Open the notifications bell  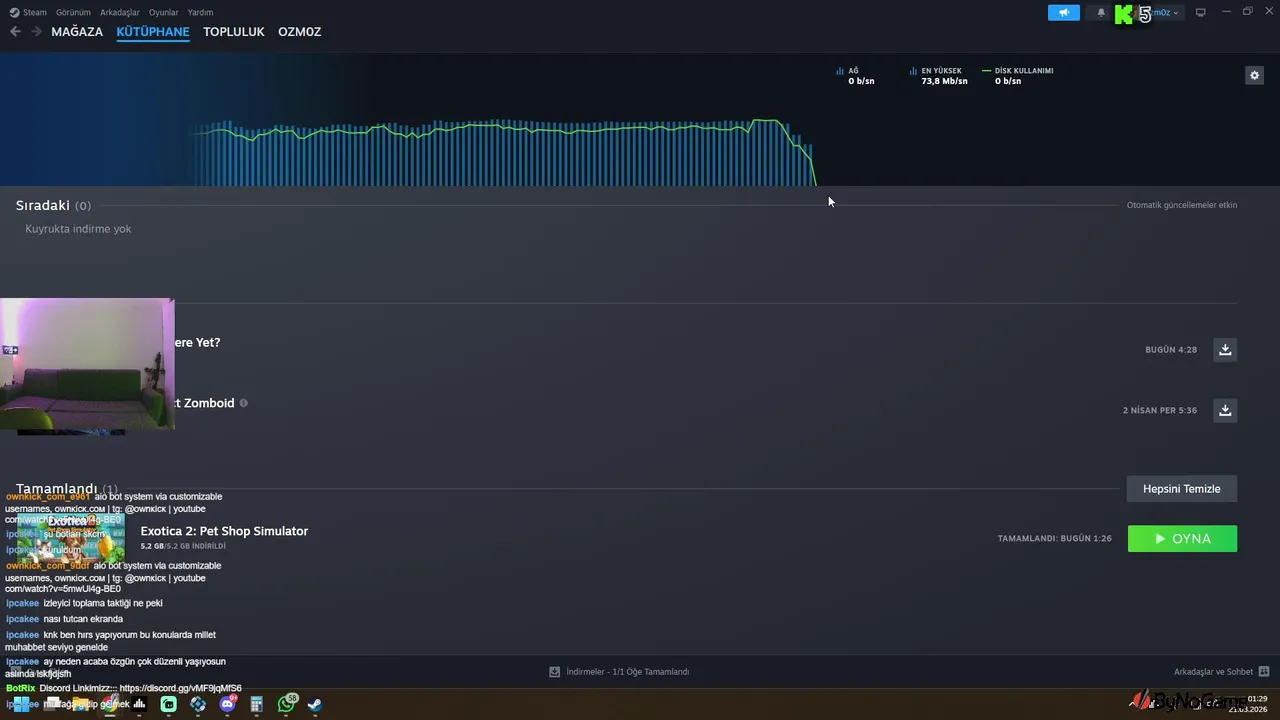[x=1101, y=13]
